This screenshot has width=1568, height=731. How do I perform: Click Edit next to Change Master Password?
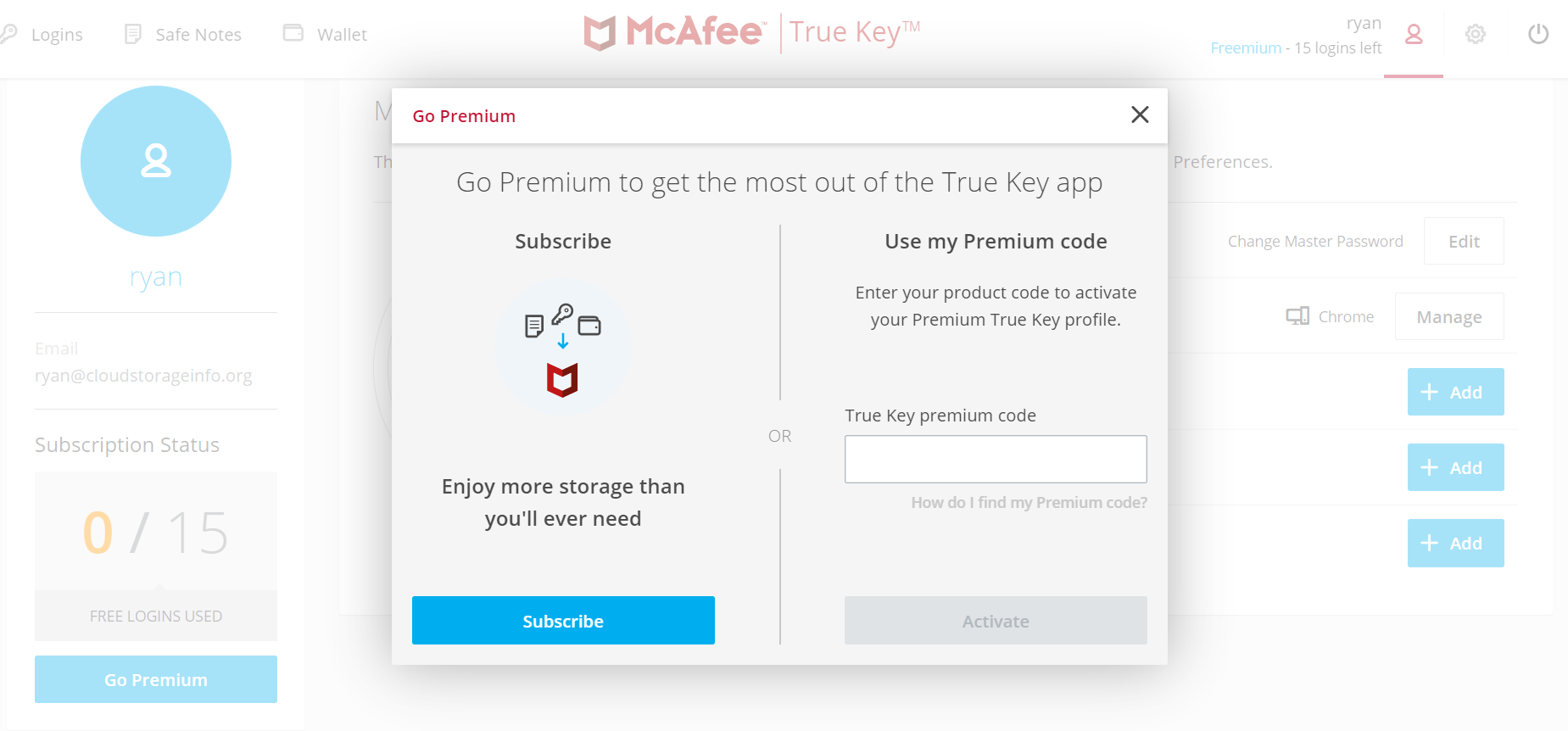(x=1464, y=241)
